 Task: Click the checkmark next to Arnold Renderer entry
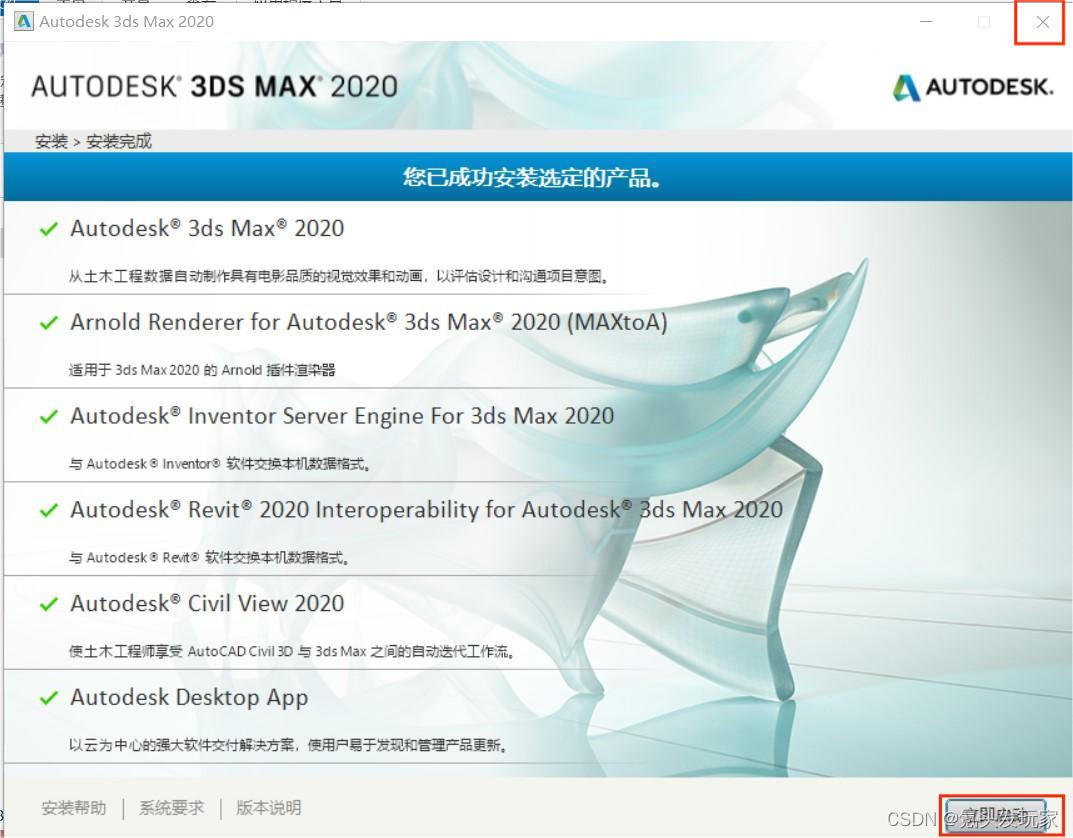click(48, 322)
